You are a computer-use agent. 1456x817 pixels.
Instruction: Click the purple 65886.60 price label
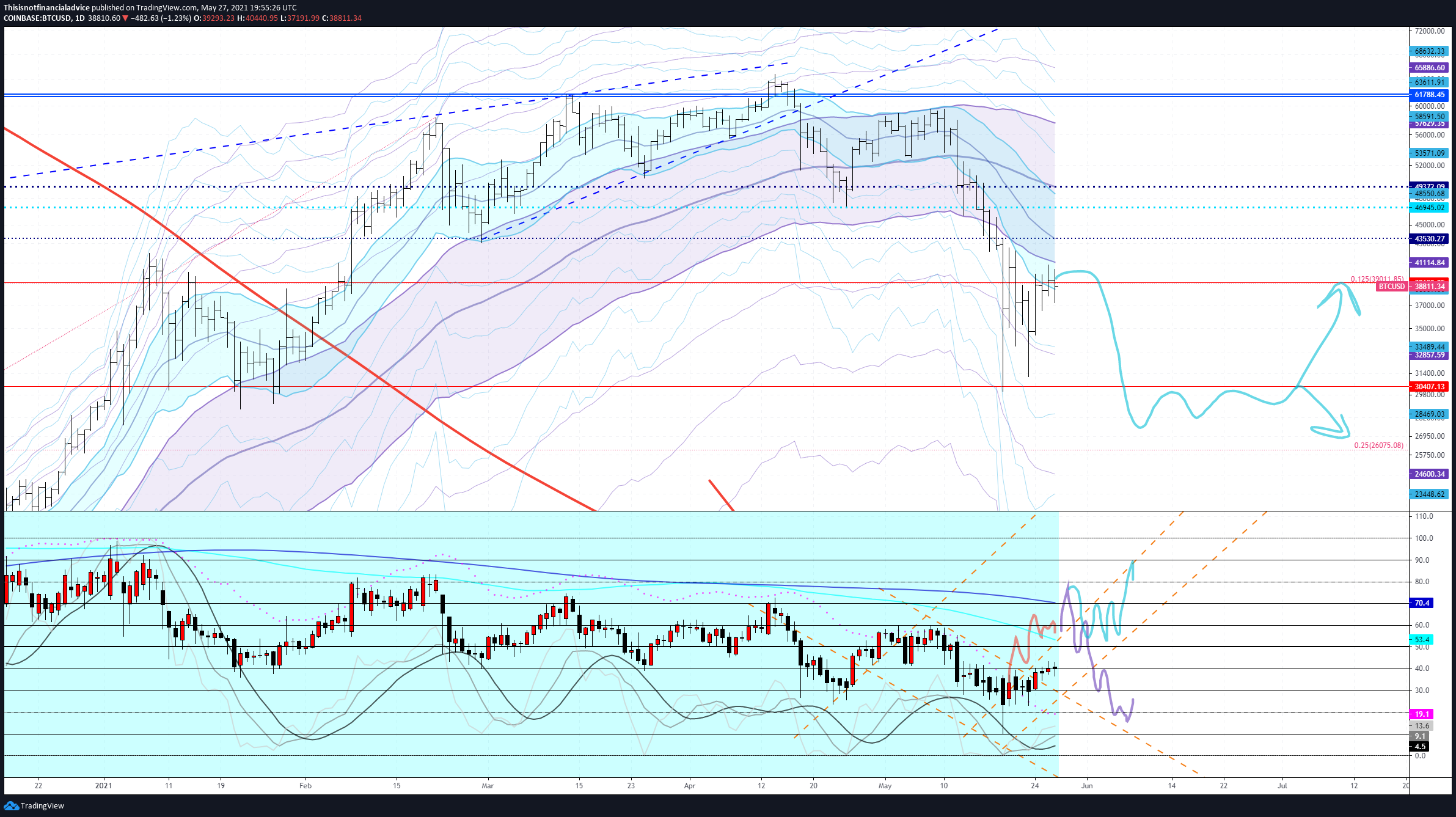(x=1429, y=68)
